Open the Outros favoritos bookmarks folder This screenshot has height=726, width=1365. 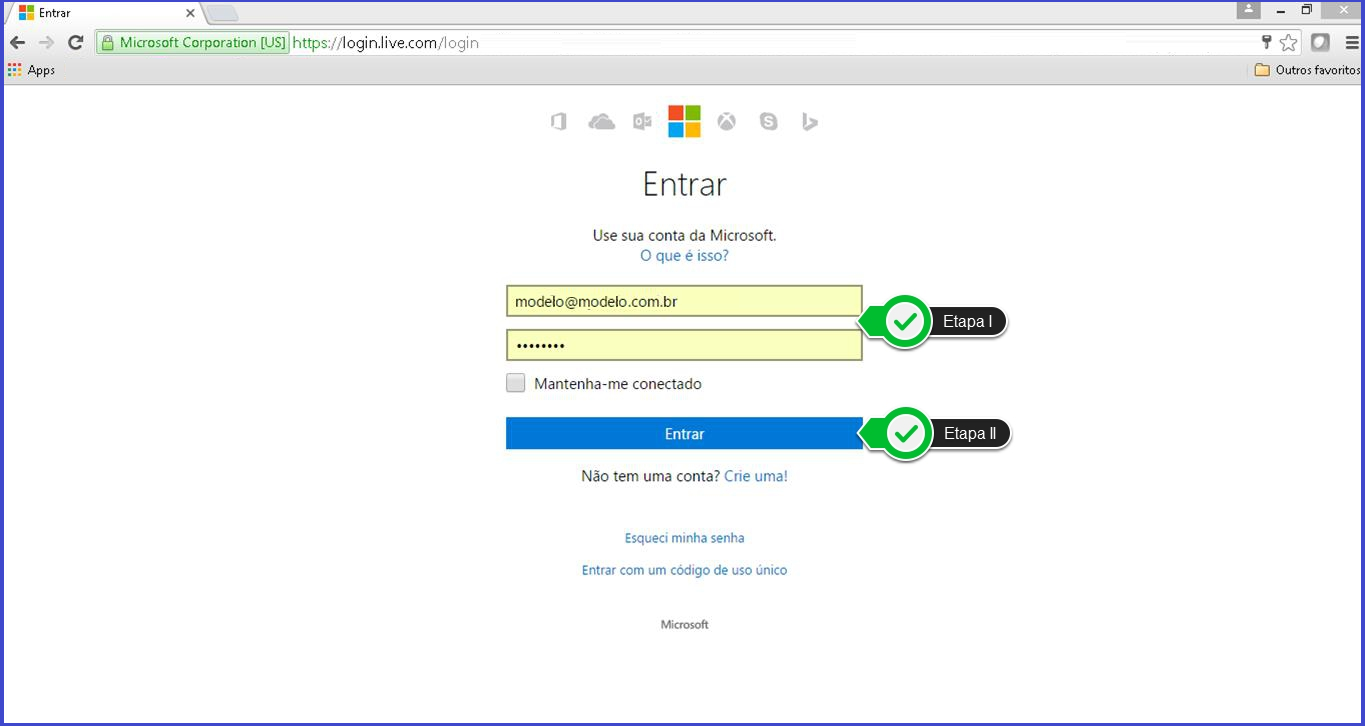[x=1307, y=70]
